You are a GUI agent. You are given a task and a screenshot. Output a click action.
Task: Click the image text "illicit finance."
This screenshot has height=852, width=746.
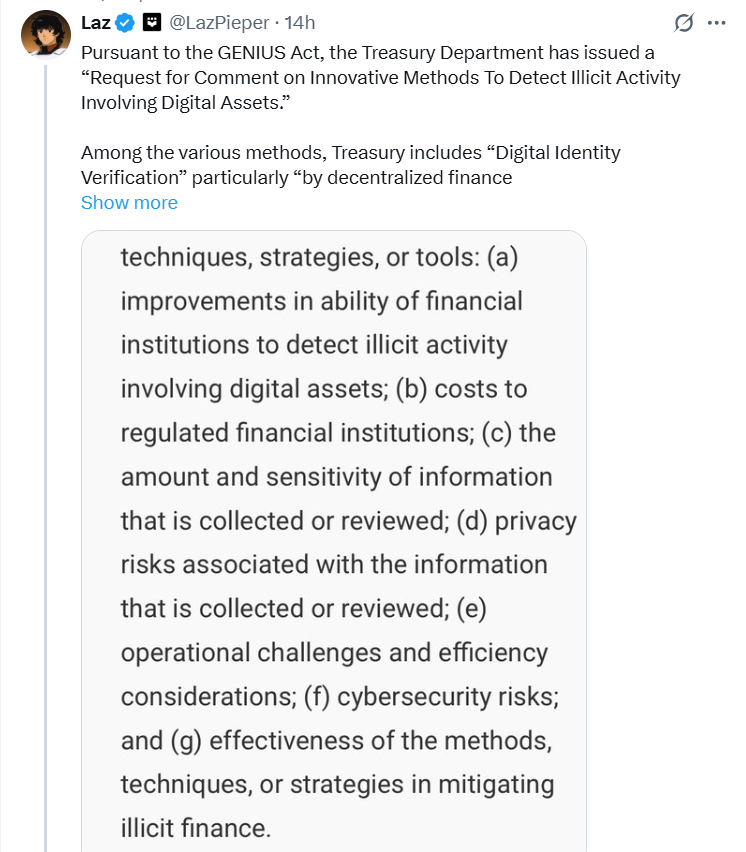coord(195,828)
